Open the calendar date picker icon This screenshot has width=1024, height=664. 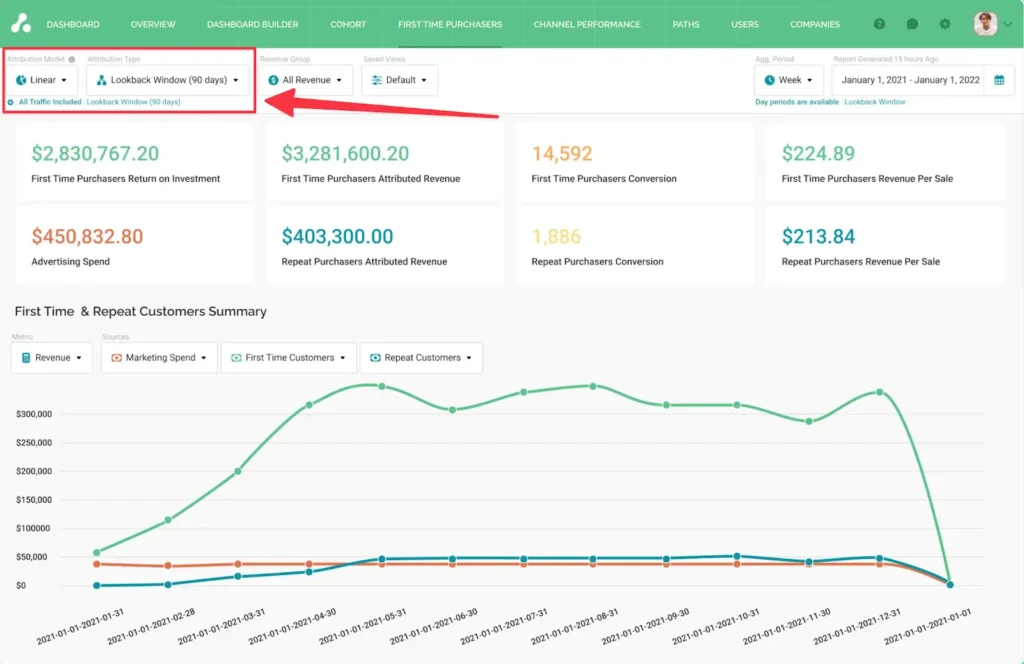999,80
